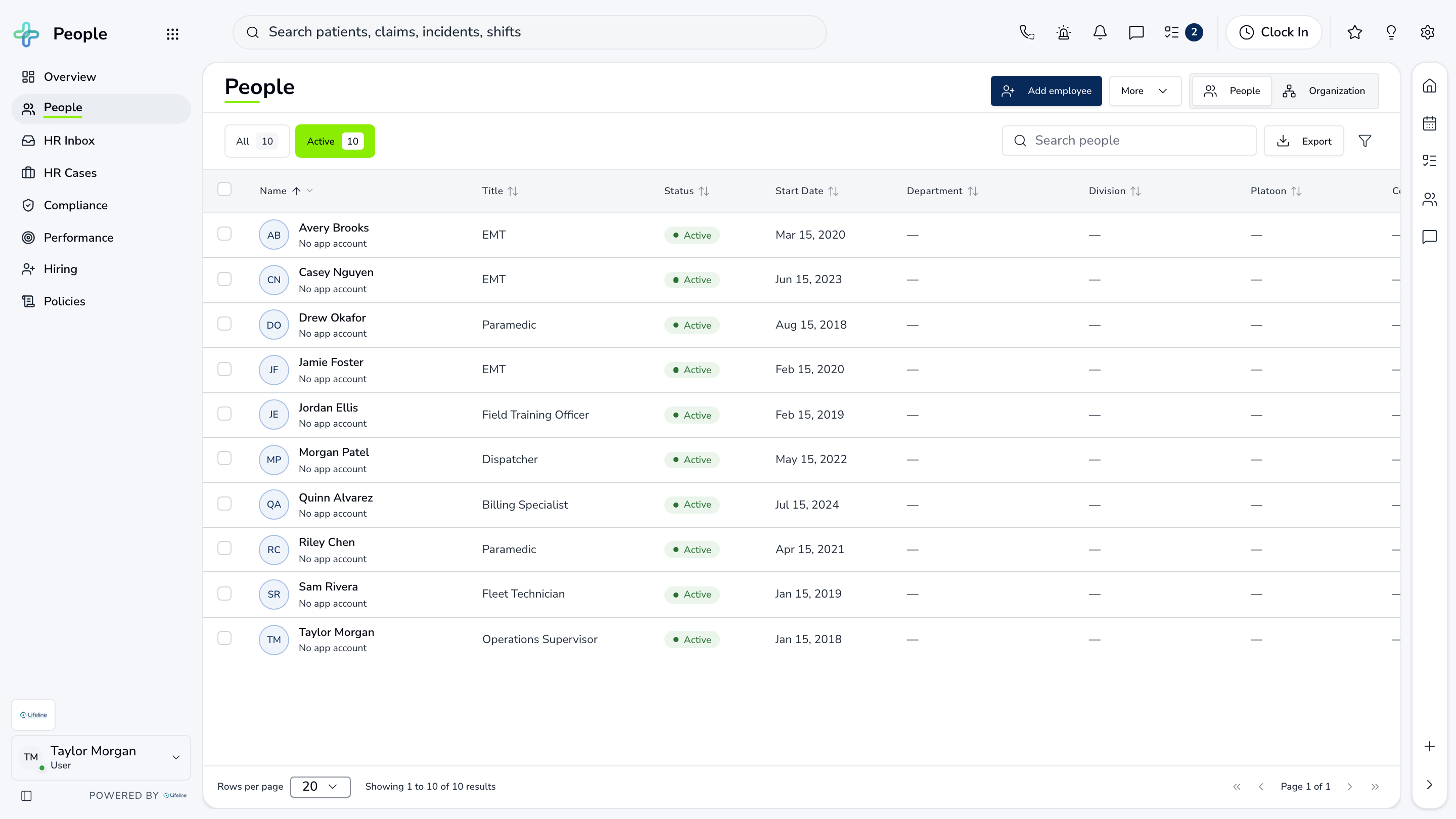This screenshot has width=1456, height=819.
Task: Switch to the Organization view tab
Action: (x=1325, y=91)
